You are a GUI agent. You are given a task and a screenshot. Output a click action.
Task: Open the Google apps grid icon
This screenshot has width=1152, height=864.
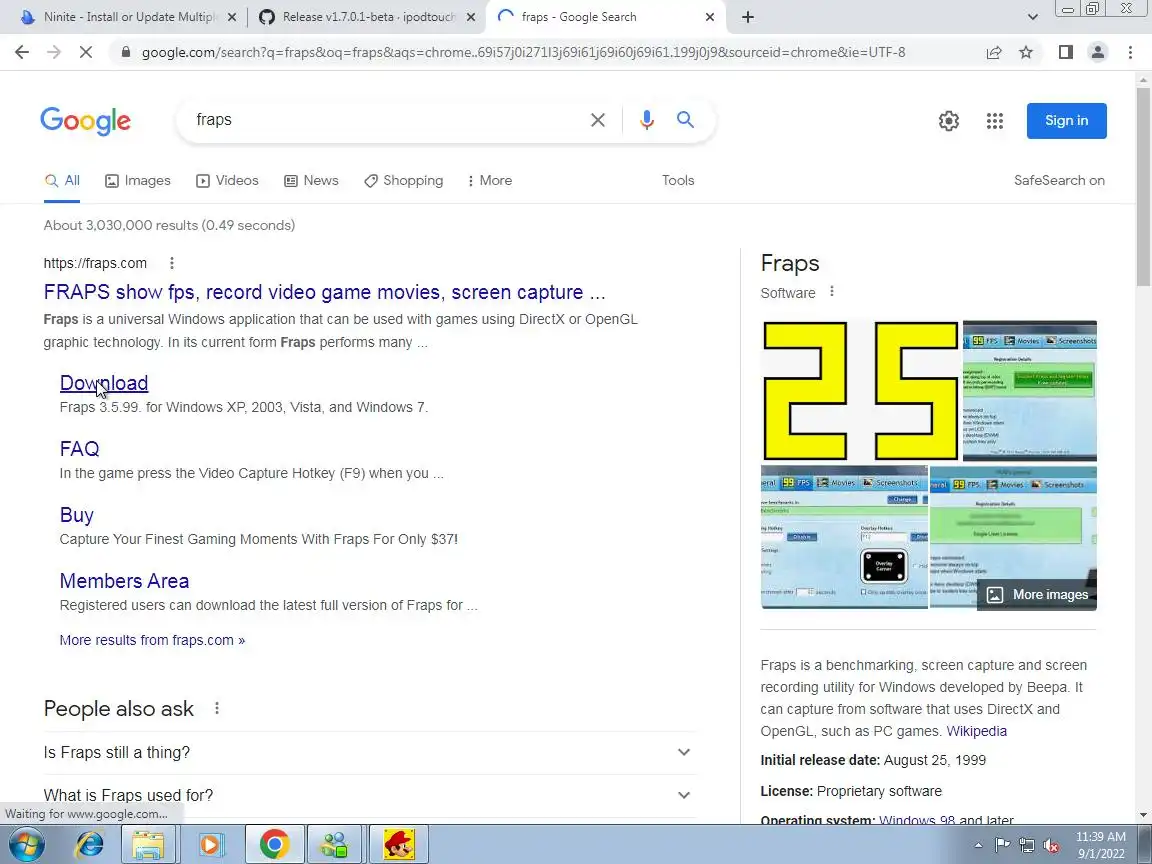tap(995, 120)
